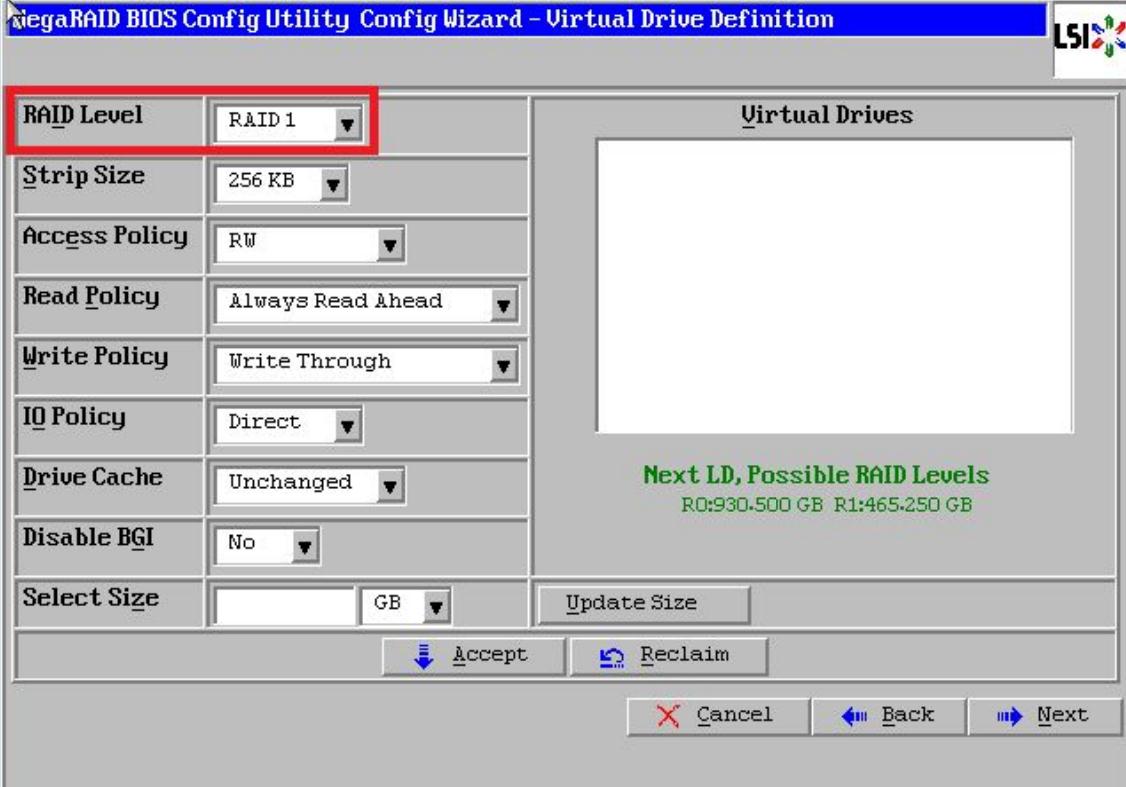
Task: Click the Reclaim button
Action: click(669, 656)
